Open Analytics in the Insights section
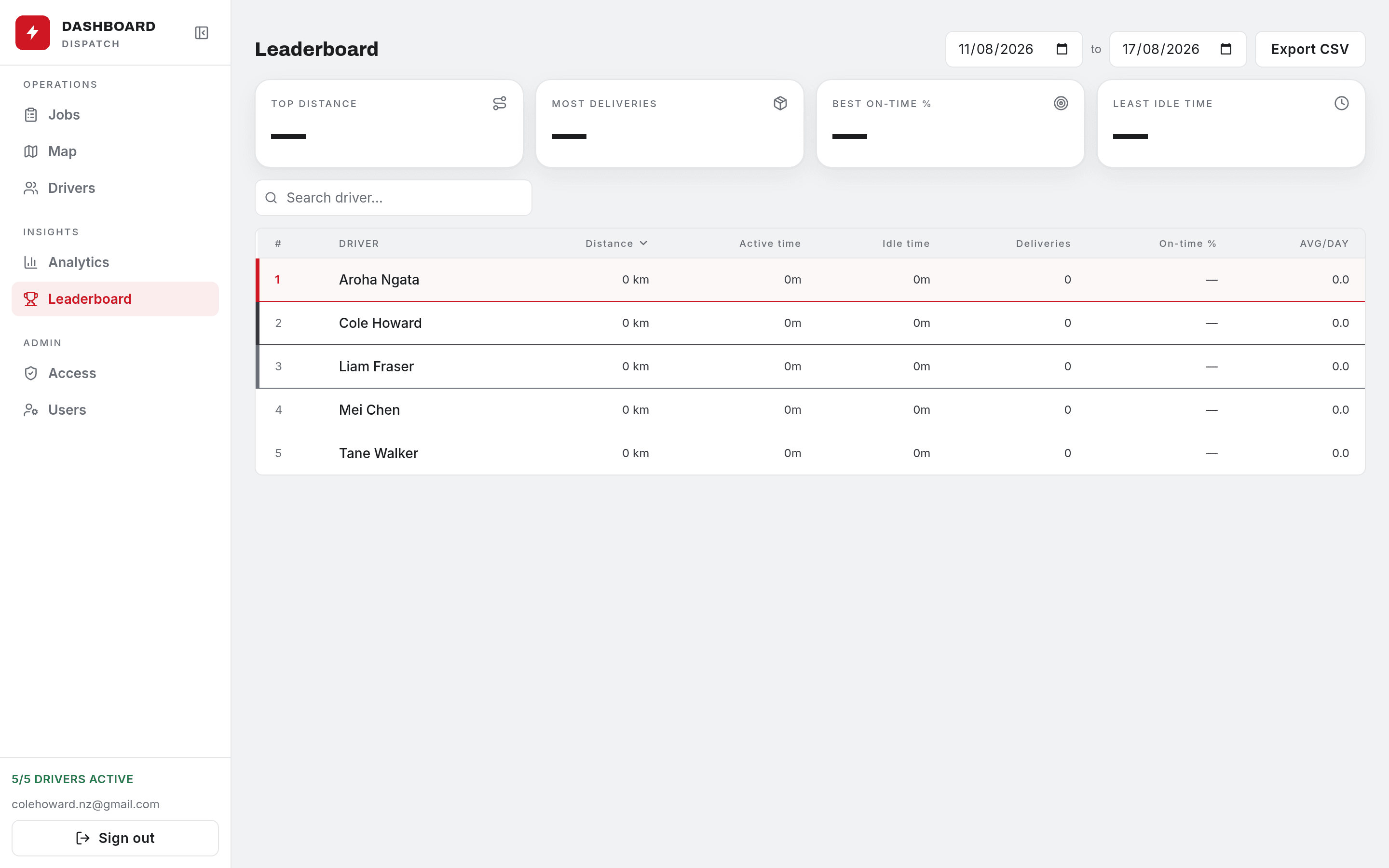This screenshot has width=1389, height=868. (x=115, y=262)
